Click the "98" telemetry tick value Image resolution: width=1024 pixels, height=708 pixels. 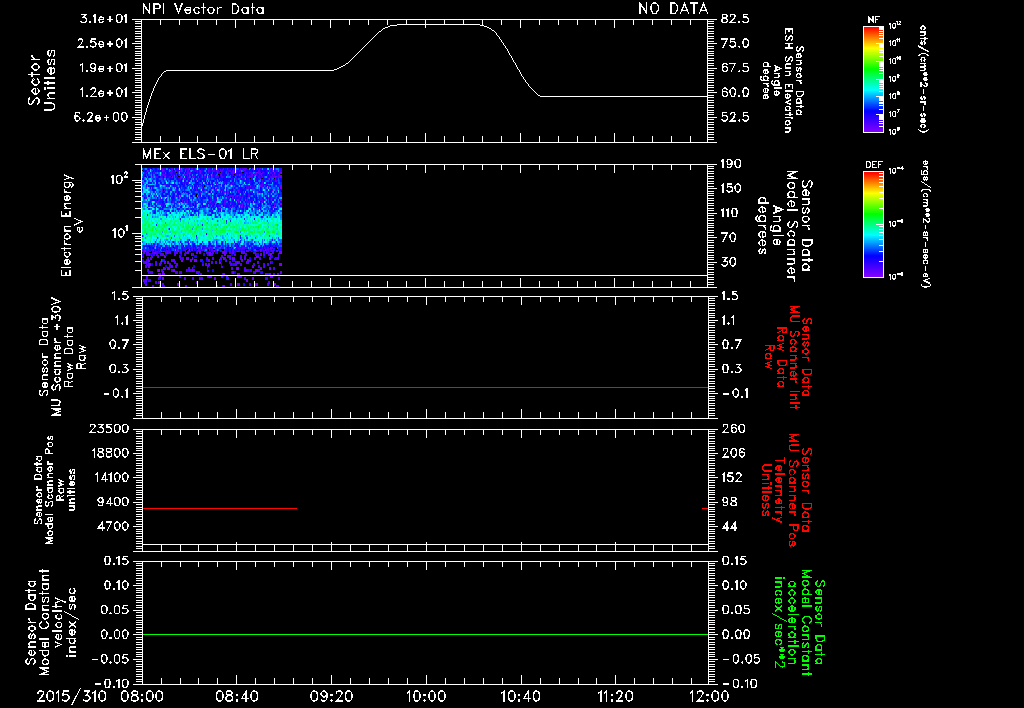pos(729,502)
